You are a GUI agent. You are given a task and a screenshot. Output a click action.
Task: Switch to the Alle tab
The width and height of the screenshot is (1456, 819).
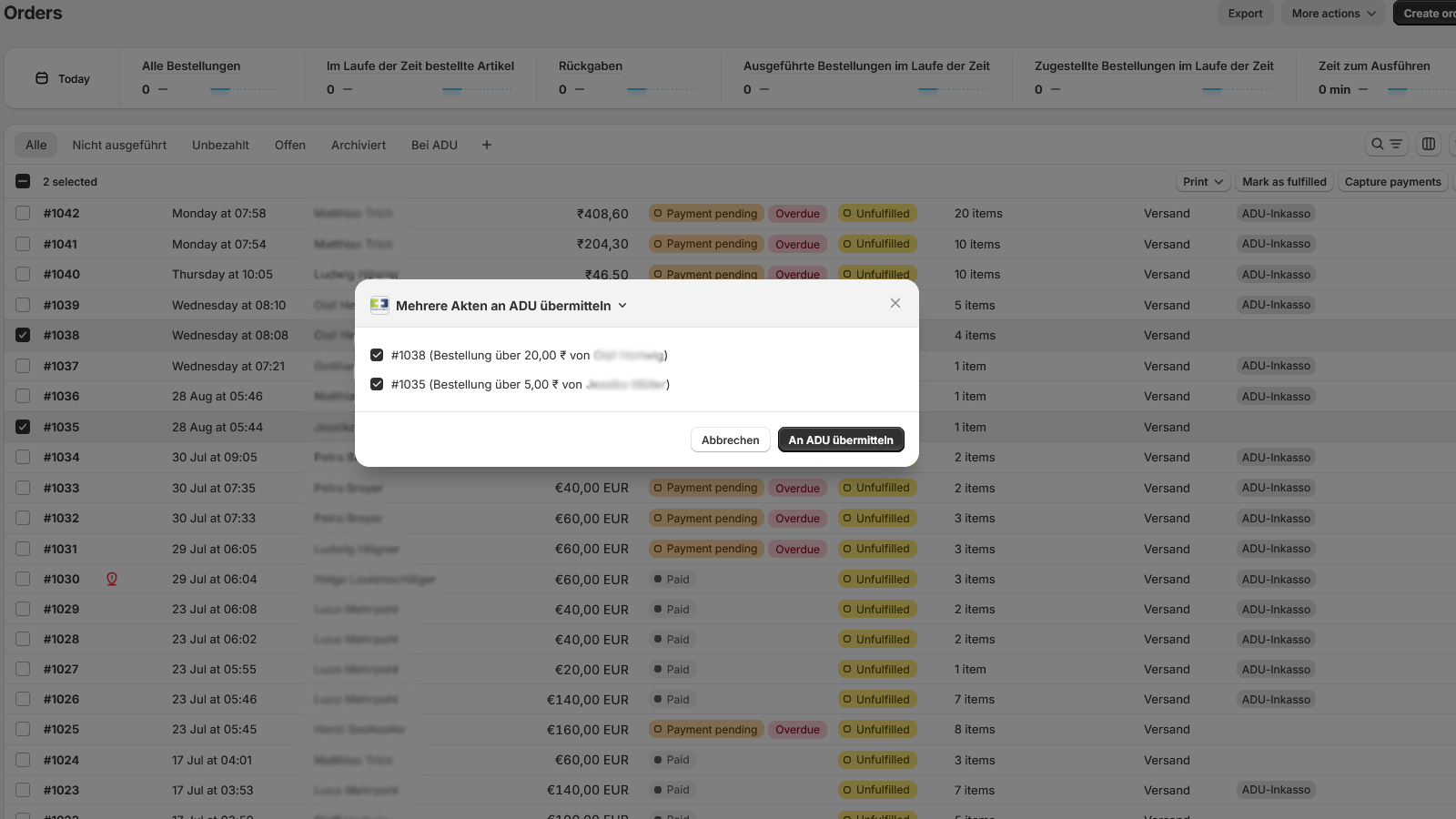pyautogui.click(x=36, y=145)
